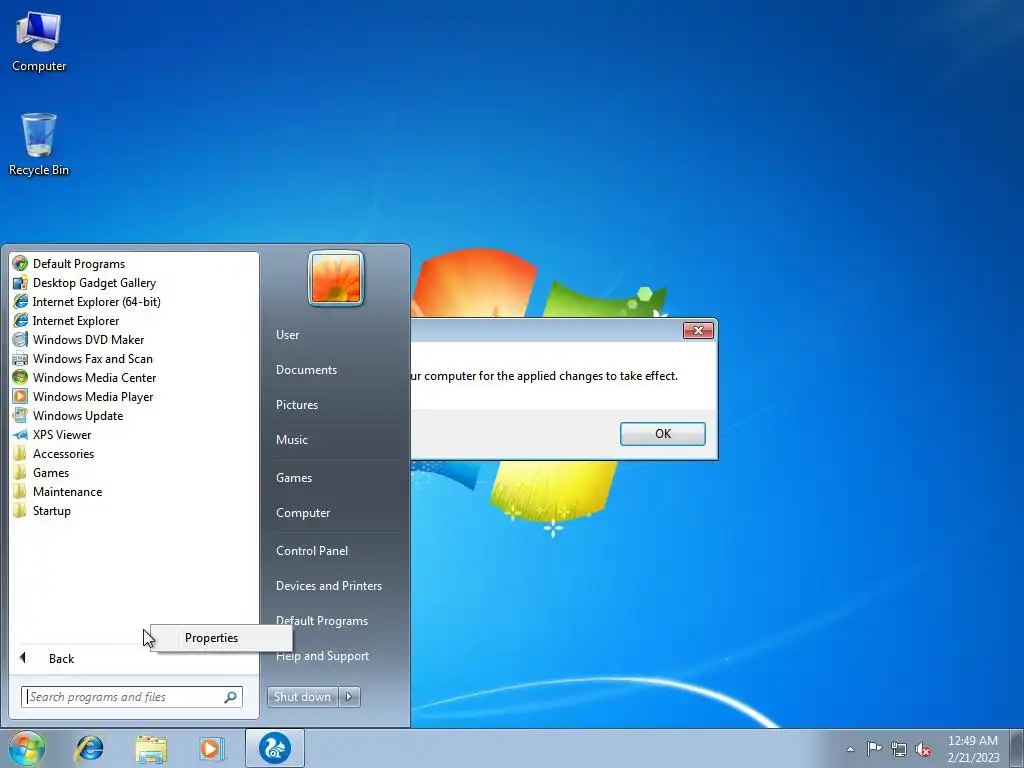Open the Recycle Bin desktop icon
The width and height of the screenshot is (1024, 768).
click(x=39, y=145)
